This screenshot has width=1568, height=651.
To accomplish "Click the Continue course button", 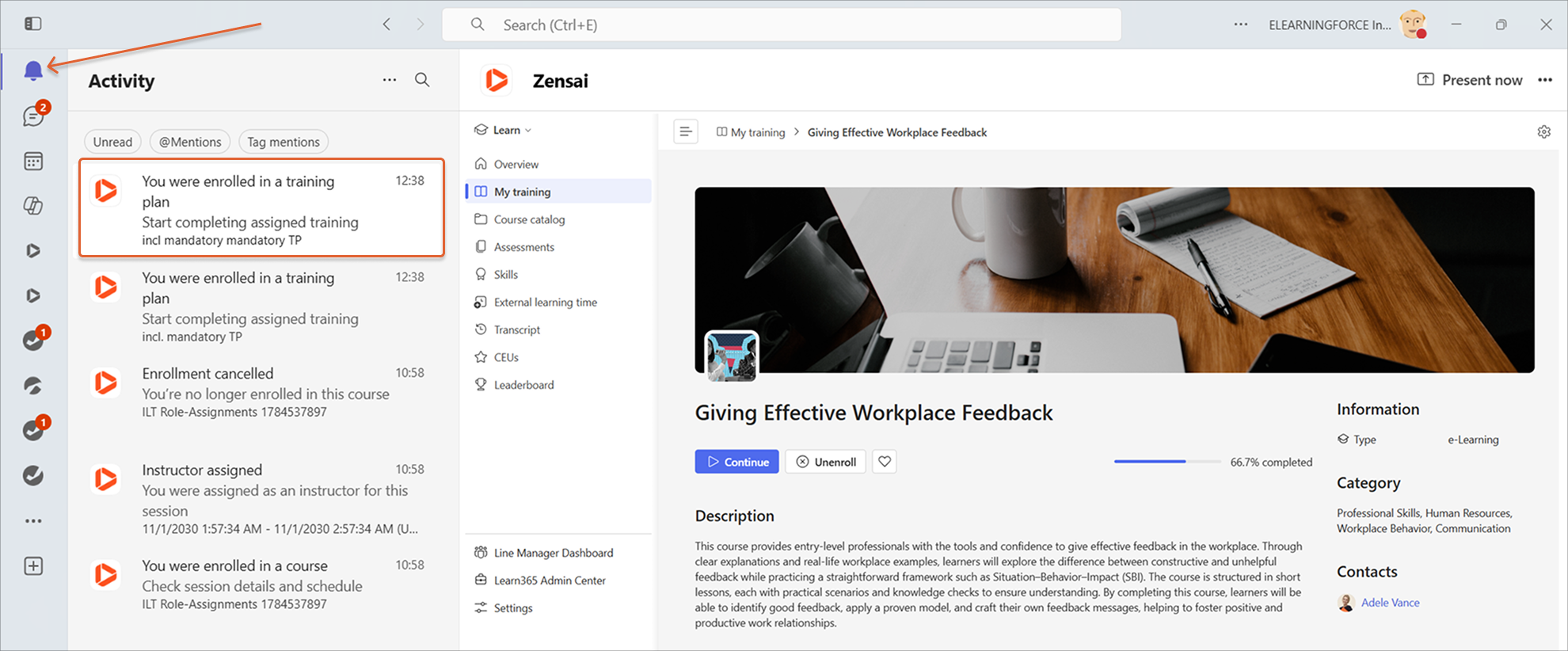I will [736, 462].
